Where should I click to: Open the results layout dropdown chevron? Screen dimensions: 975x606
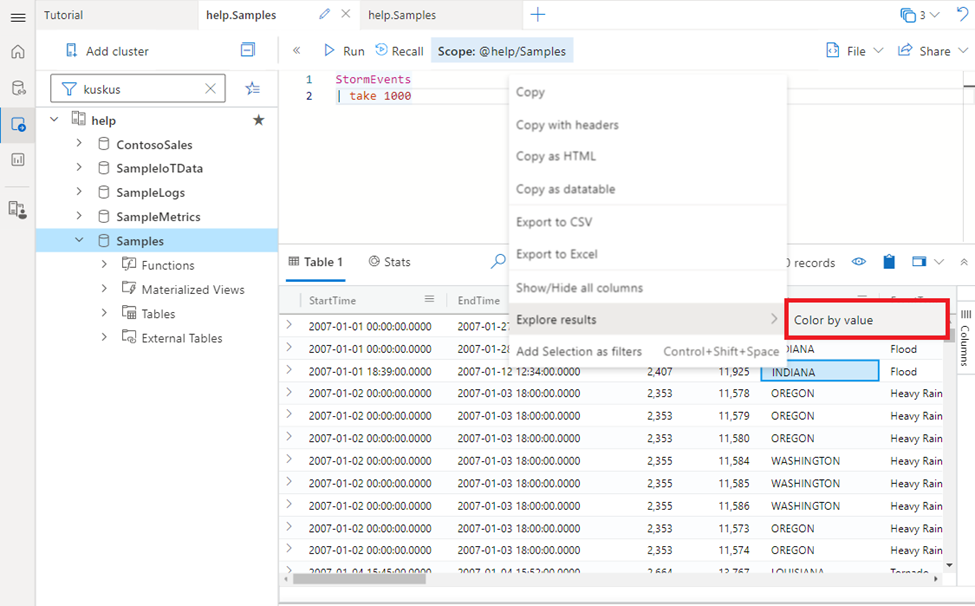pyautogui.click(x=939, y=262)
